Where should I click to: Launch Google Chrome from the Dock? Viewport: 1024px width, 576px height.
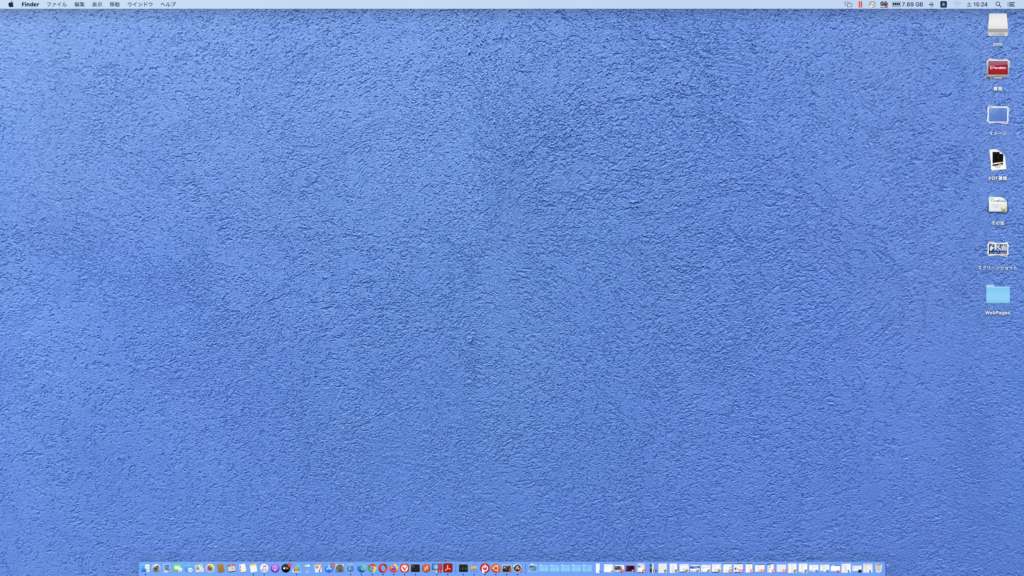click(x=372, y=568)
